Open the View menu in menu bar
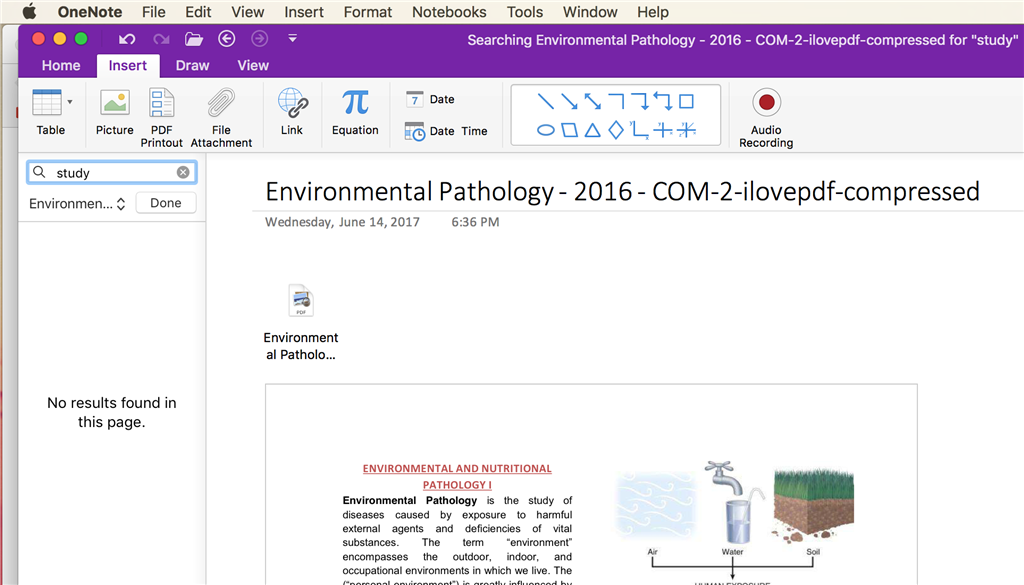The height and width of the screenshot is (585, 1024). coord(248,12)
